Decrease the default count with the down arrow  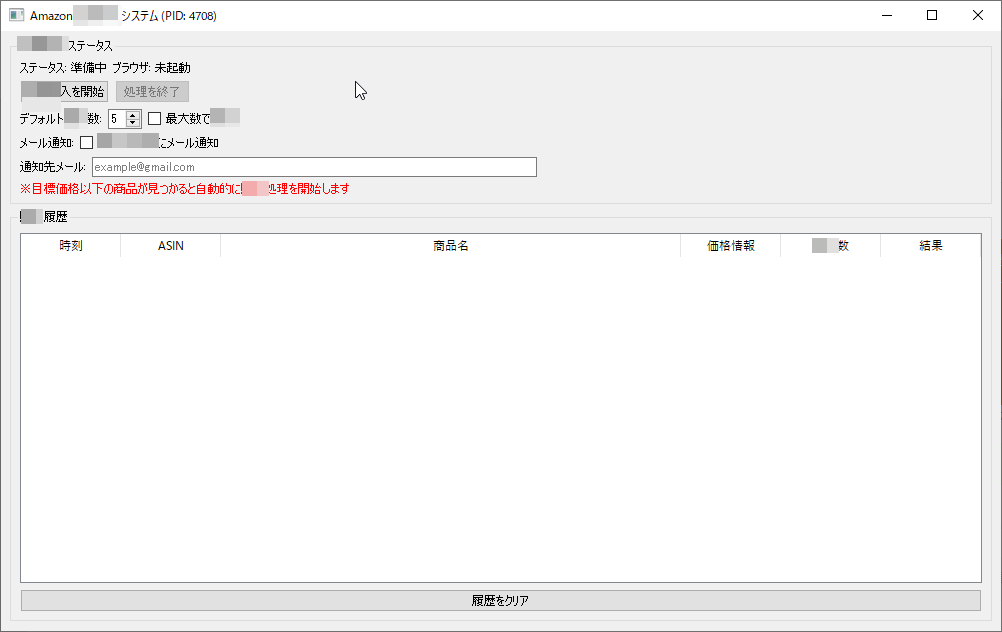133,123
